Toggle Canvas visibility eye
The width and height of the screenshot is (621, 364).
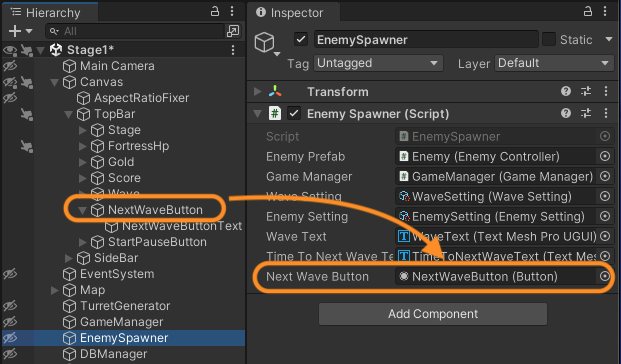[10, 82]
